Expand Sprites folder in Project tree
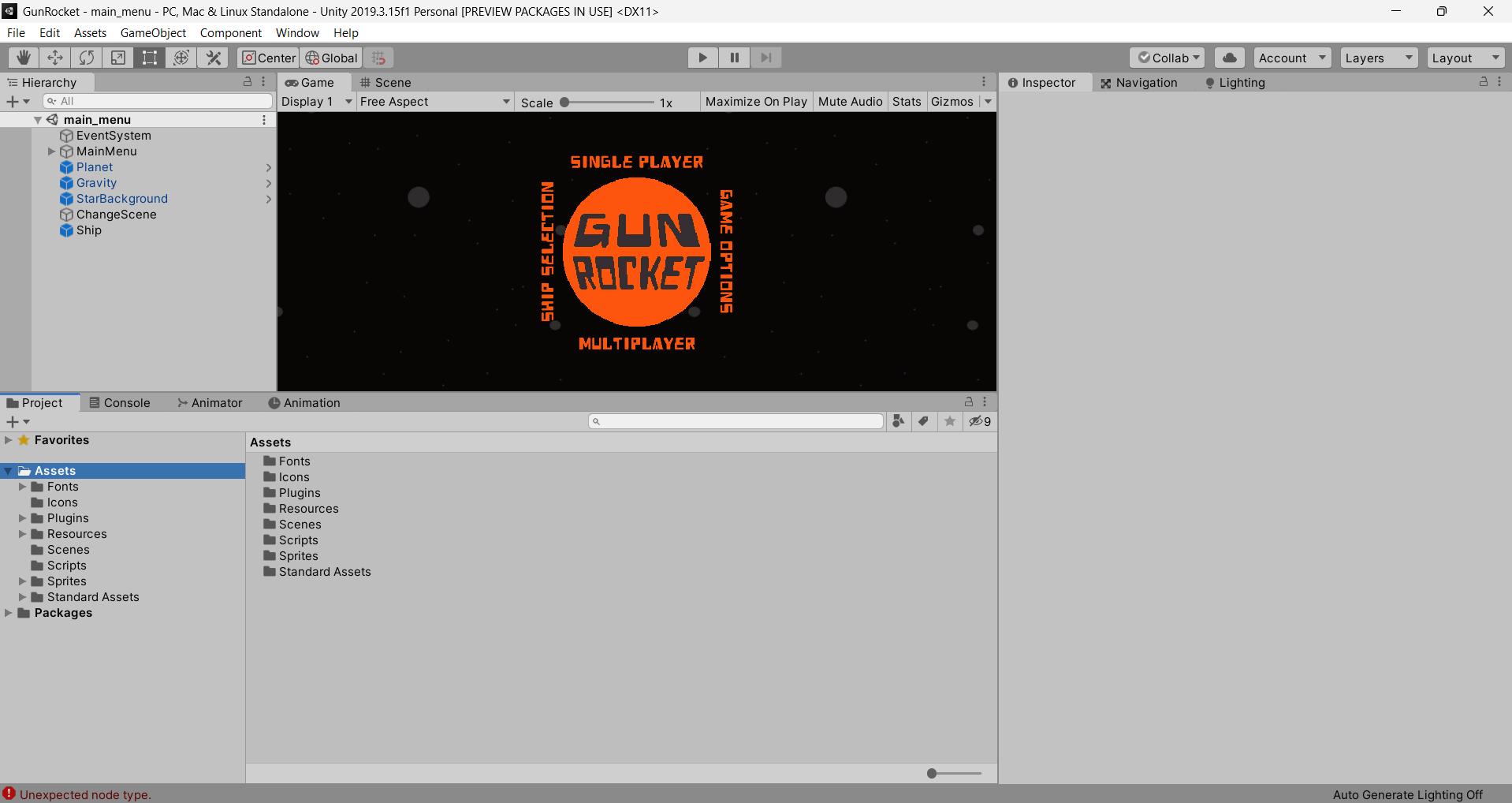The height and width of the screenshot is (803, 1512). (22, 581)
